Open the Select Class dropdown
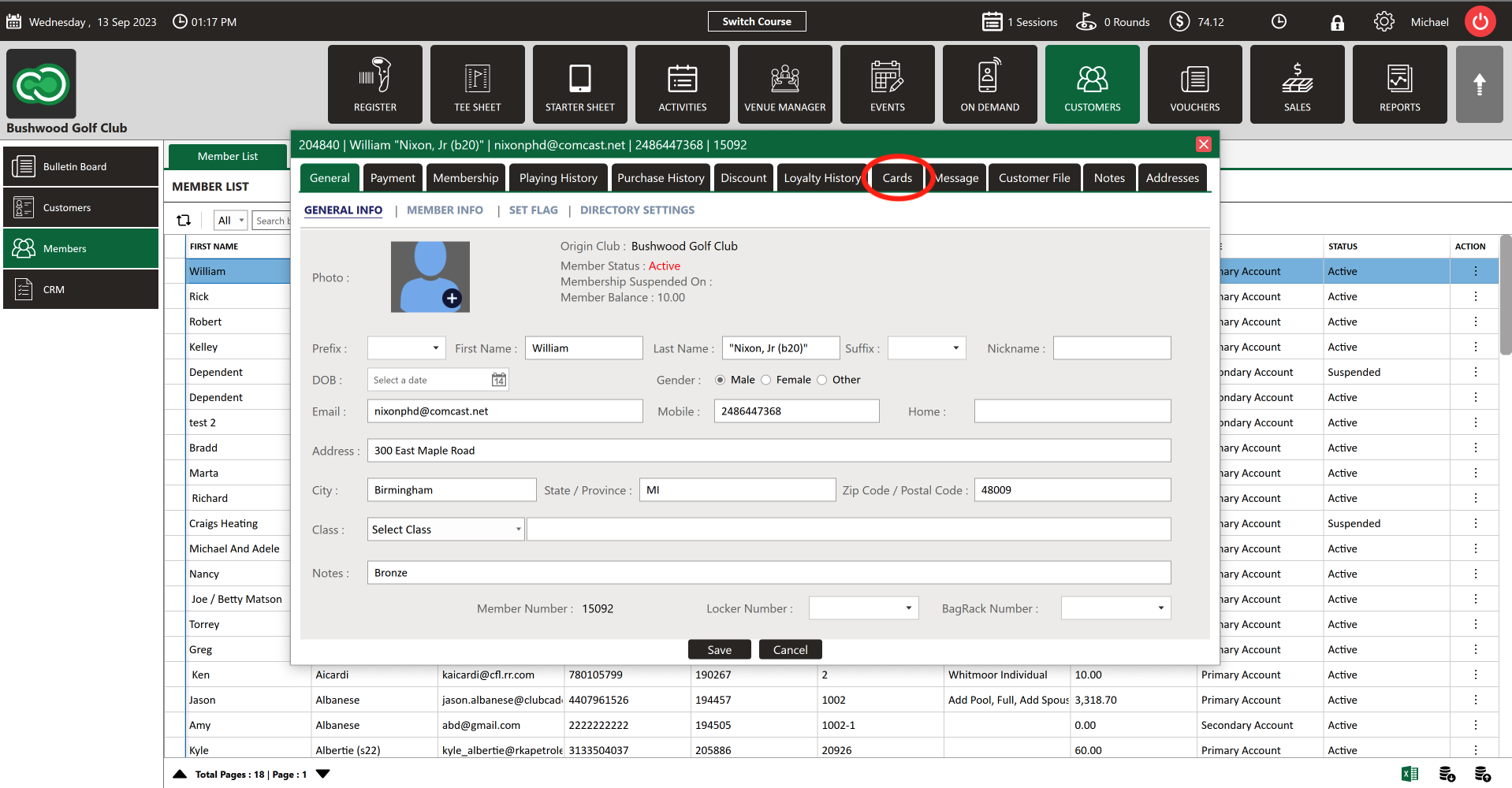This screenshot has width=1512, height=788. click(445, 530)
